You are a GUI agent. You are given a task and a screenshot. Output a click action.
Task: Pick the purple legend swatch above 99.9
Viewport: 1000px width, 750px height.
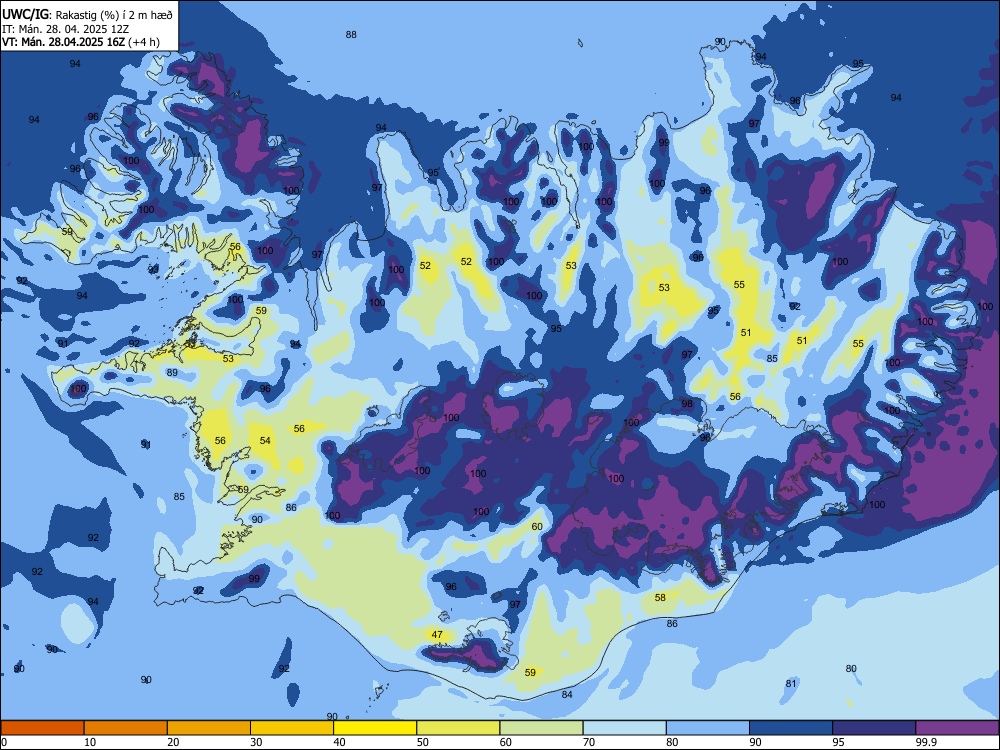coord(957,728)
